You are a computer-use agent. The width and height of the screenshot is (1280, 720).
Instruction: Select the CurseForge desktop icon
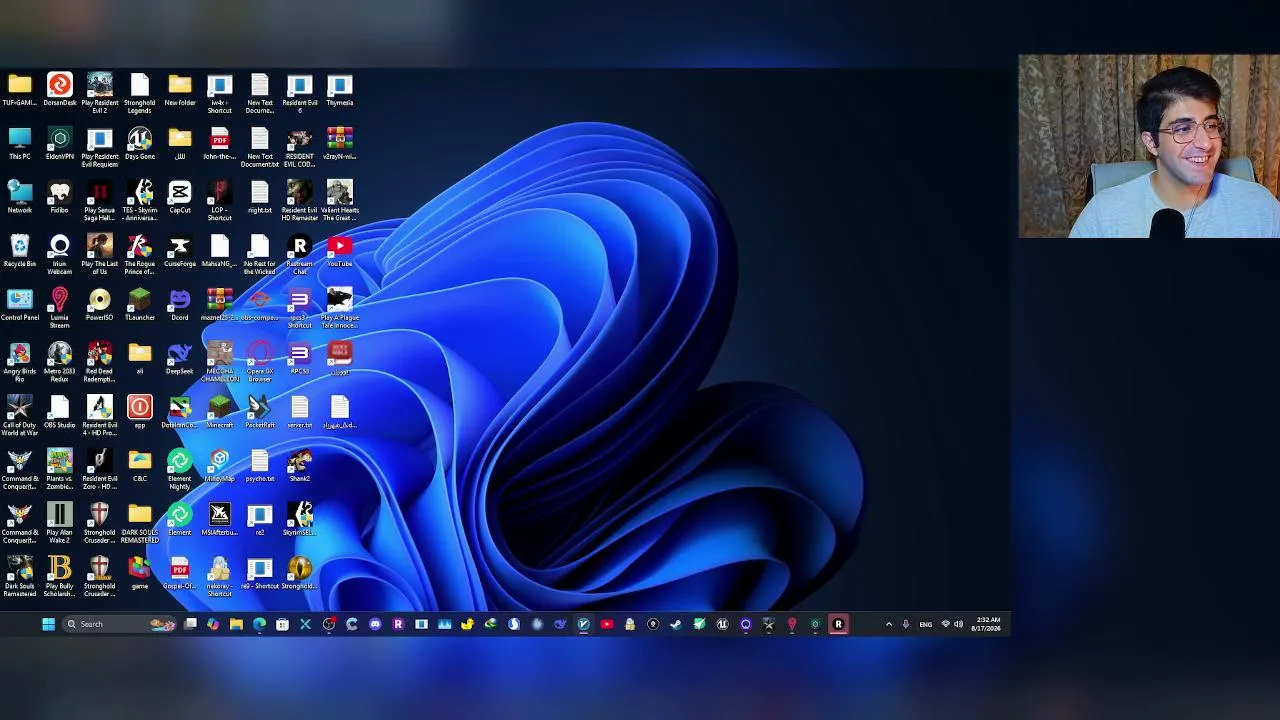tap(180, 251)
